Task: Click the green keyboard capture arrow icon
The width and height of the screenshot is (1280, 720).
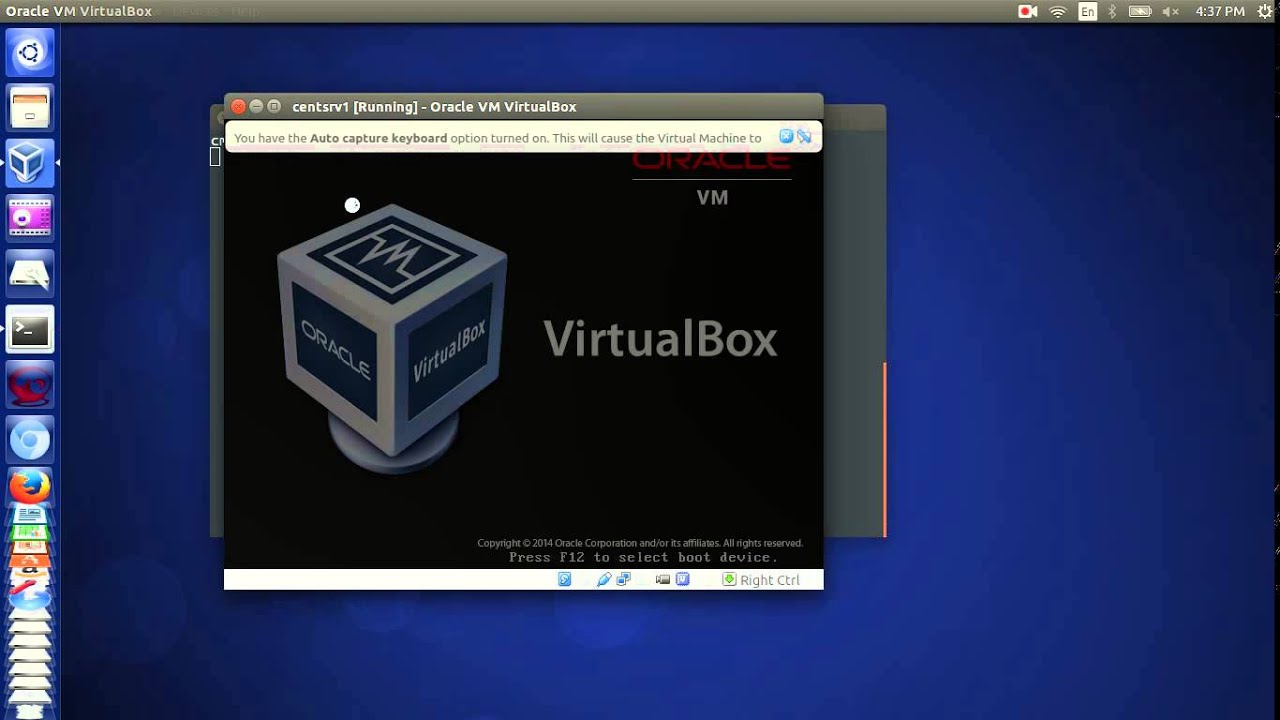Action: coord(729,580)
